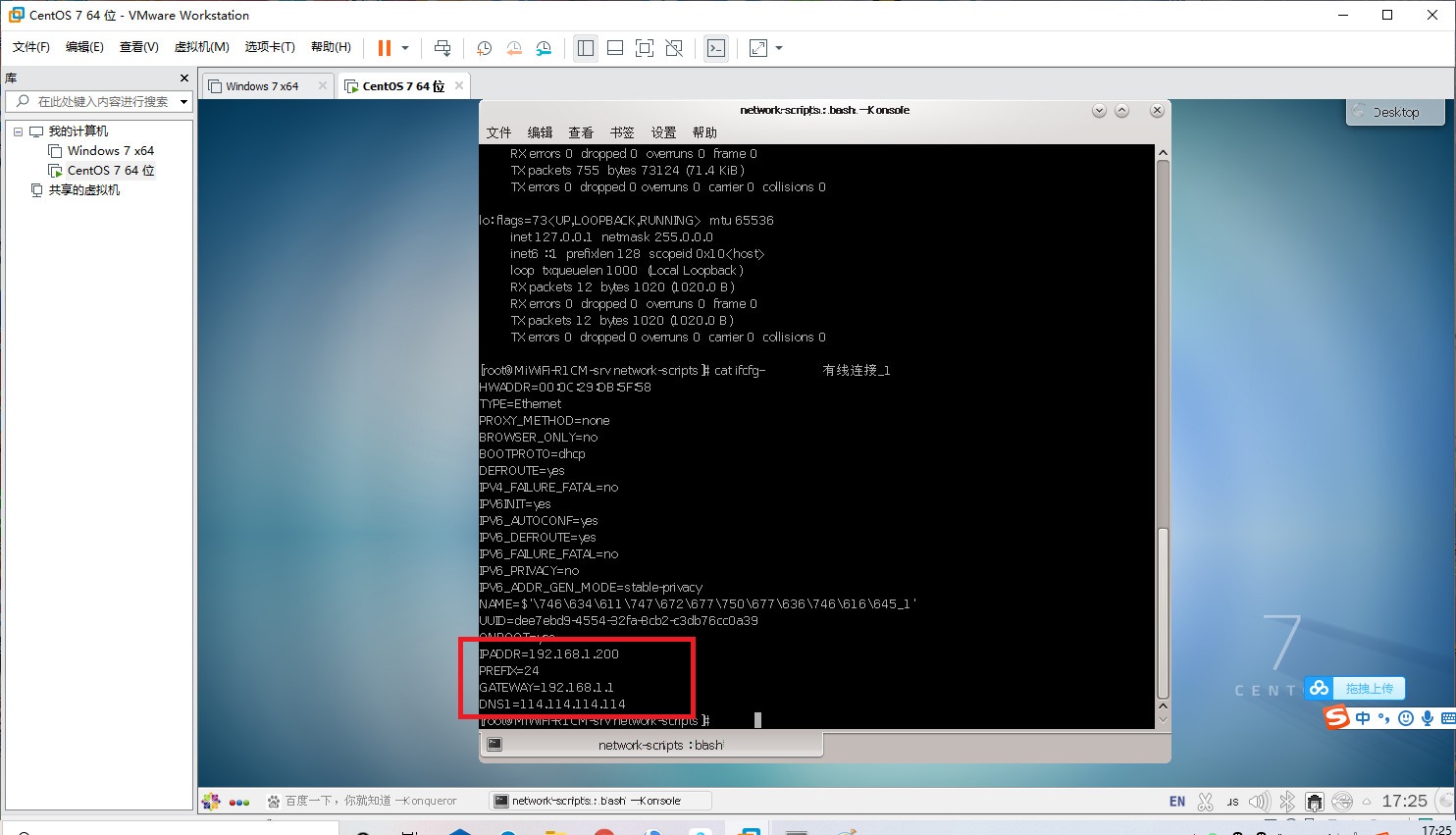Viewport: 1456px width, 835px height.
Task: Switch to the CentOS 7 64 位 tab
Action: point(403,86)
